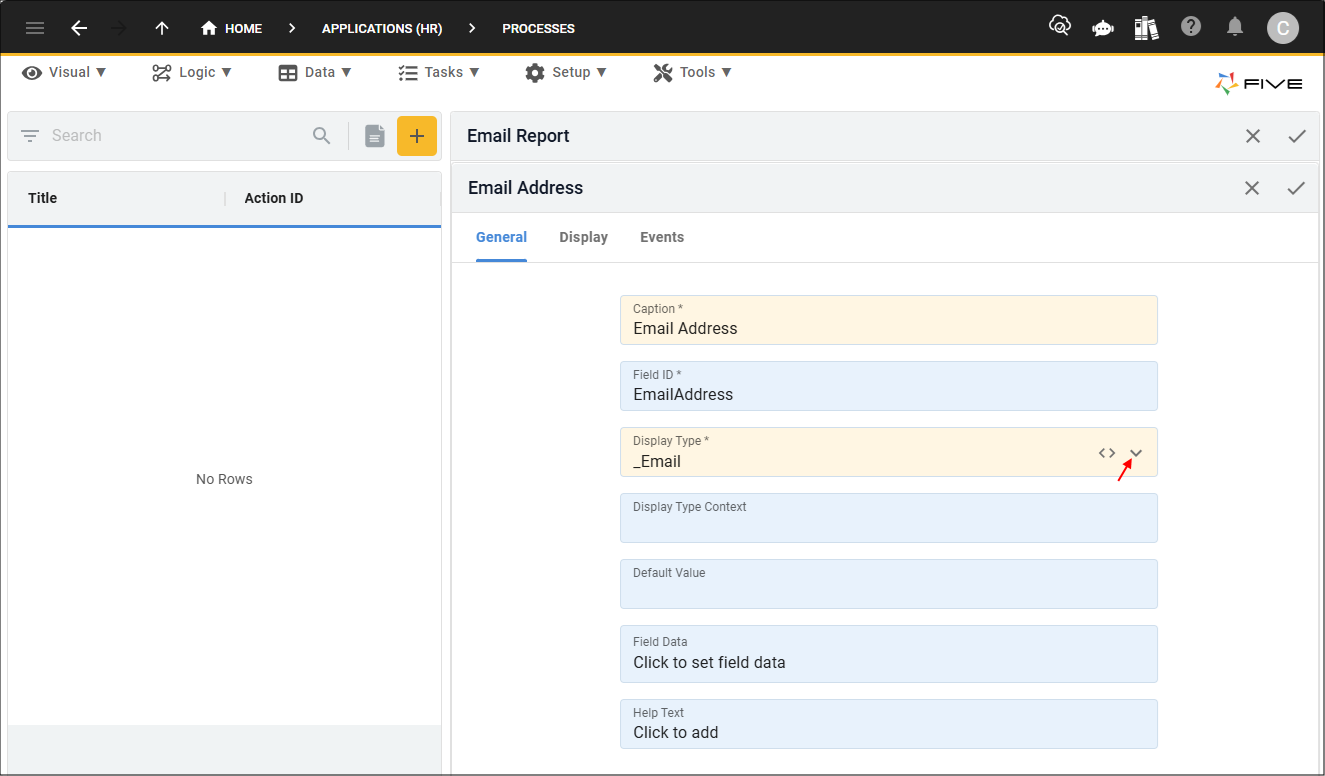Expand the Setup menu

(566, 72)
